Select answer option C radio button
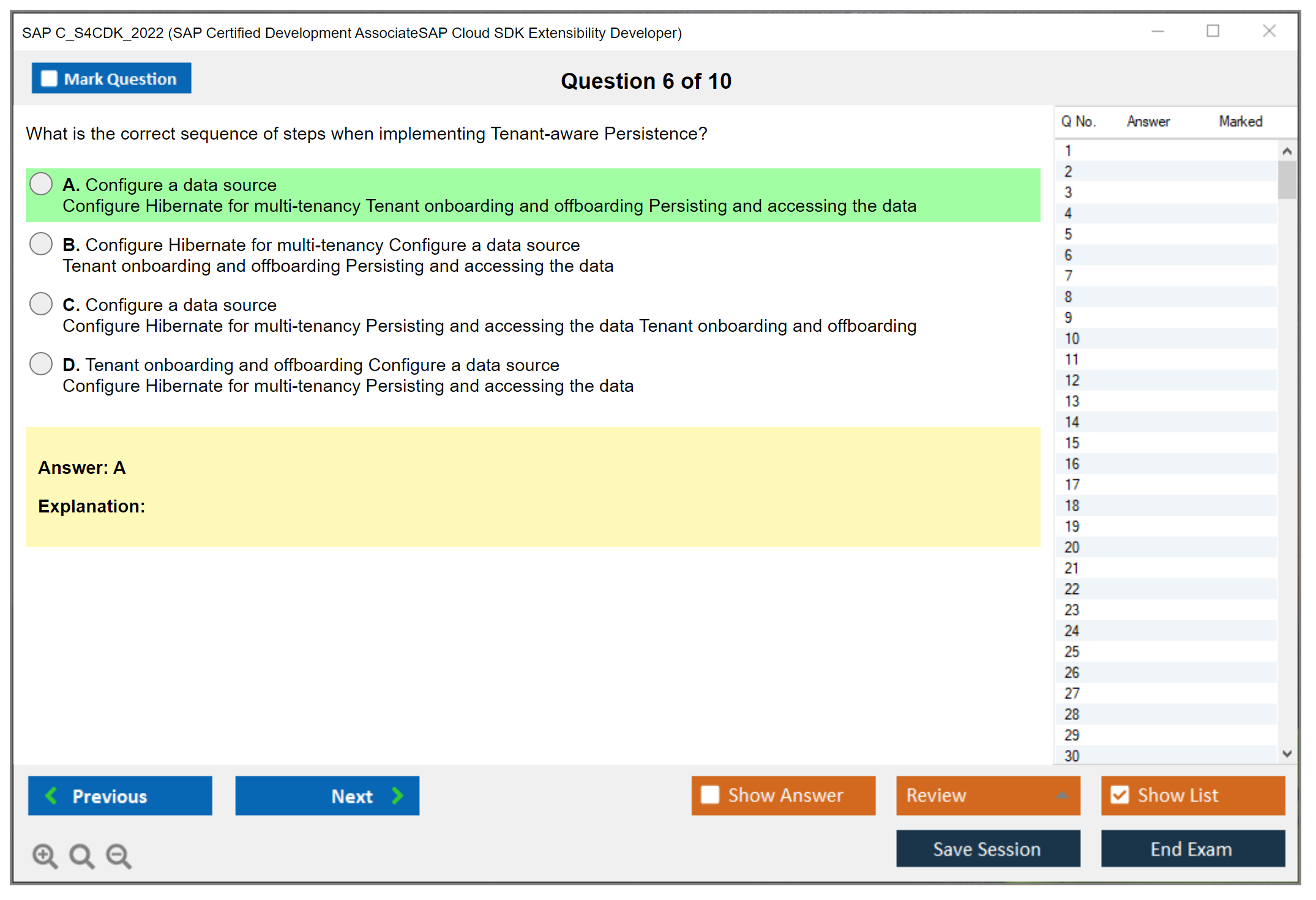 pos(41,304)
